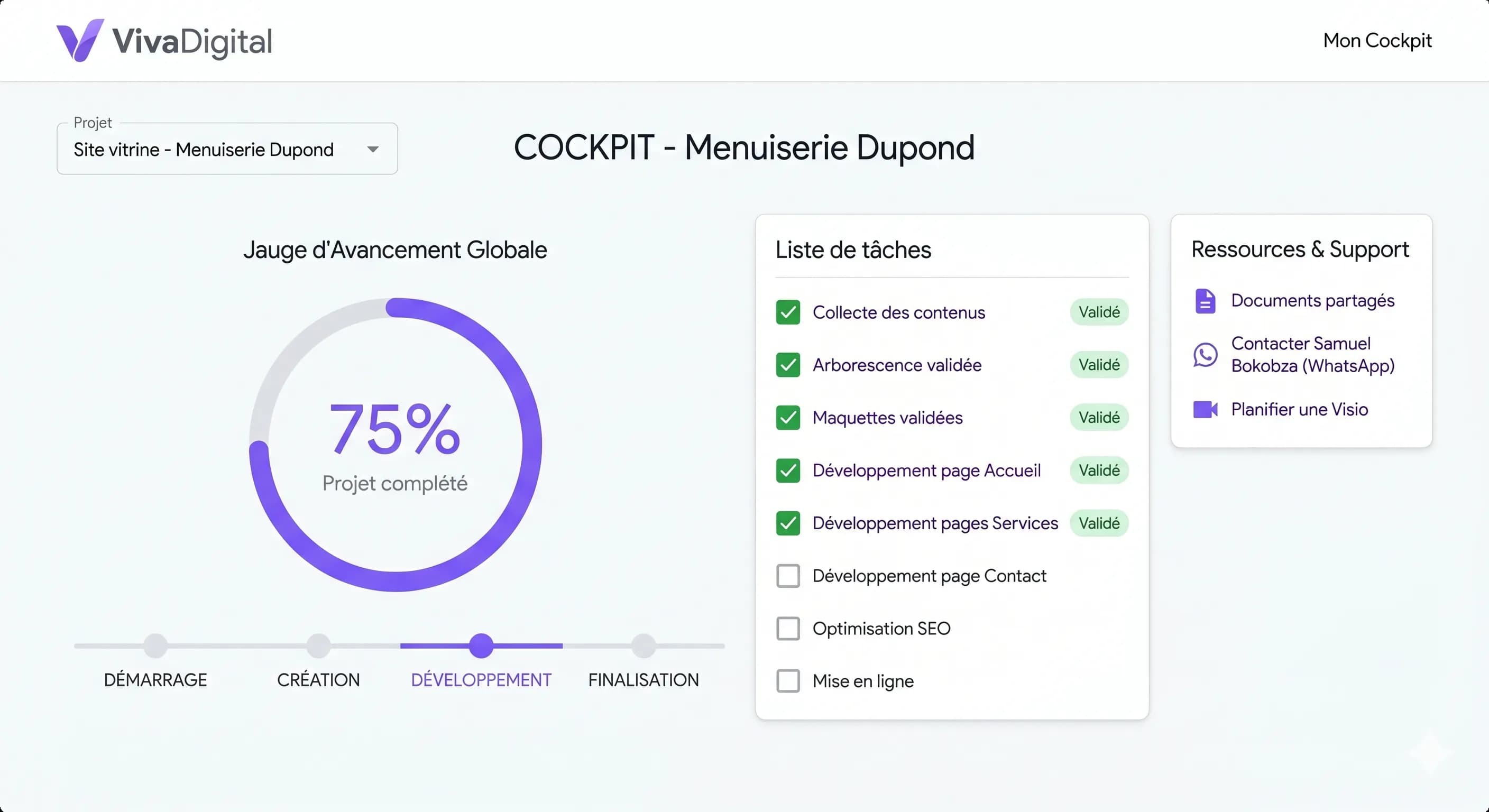1489x812 pixels.
Task: Select the CRÉATION step marker
Action: point(318,645)
